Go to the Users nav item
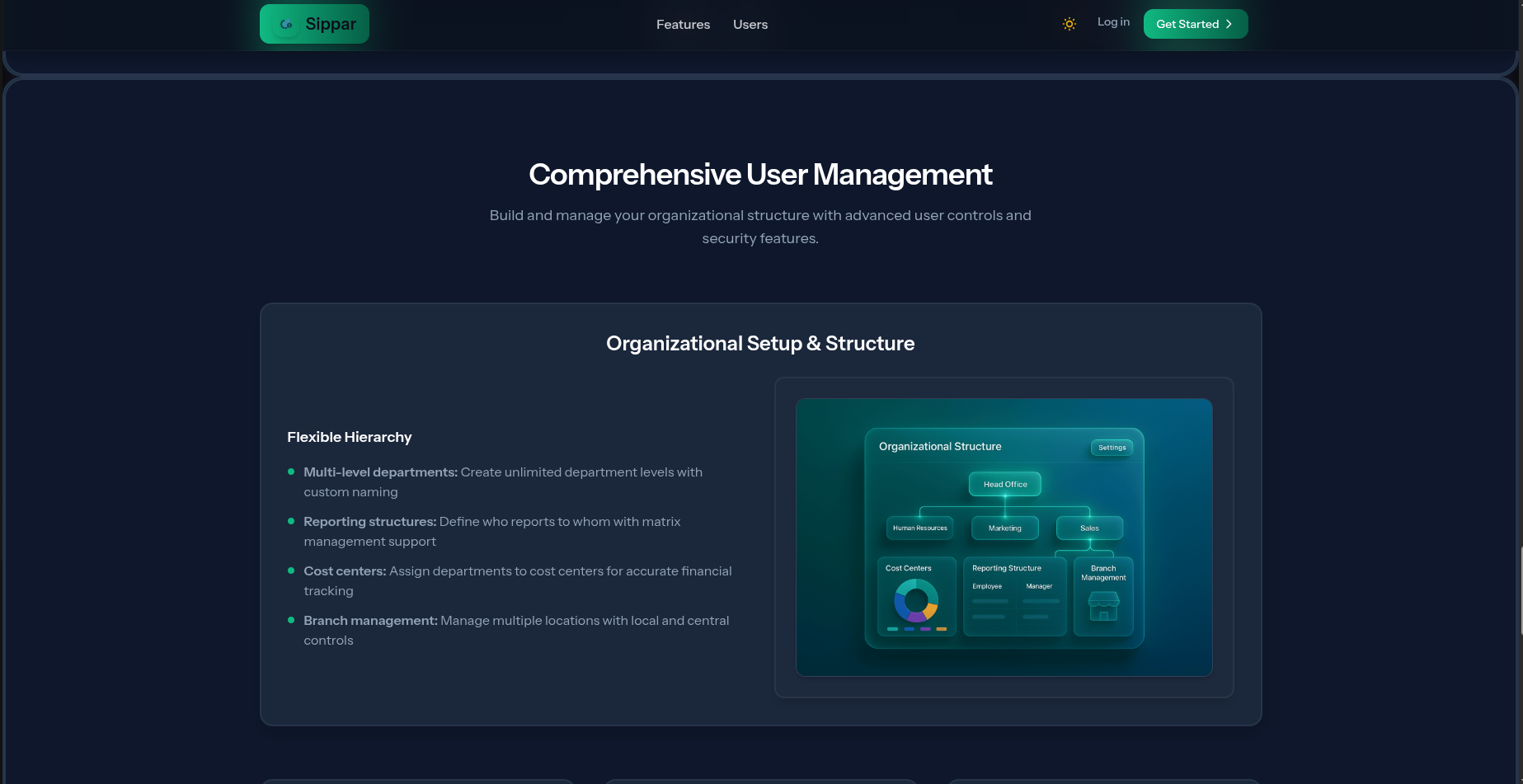The image size is (1523, 784). pyautogui.click(x=750, y=25)
